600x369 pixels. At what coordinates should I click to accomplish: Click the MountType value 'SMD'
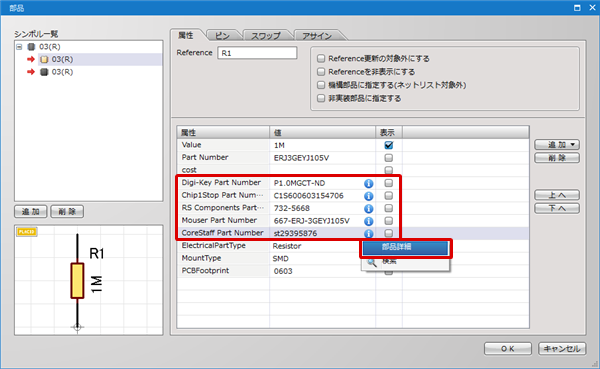tap(280, 259)
